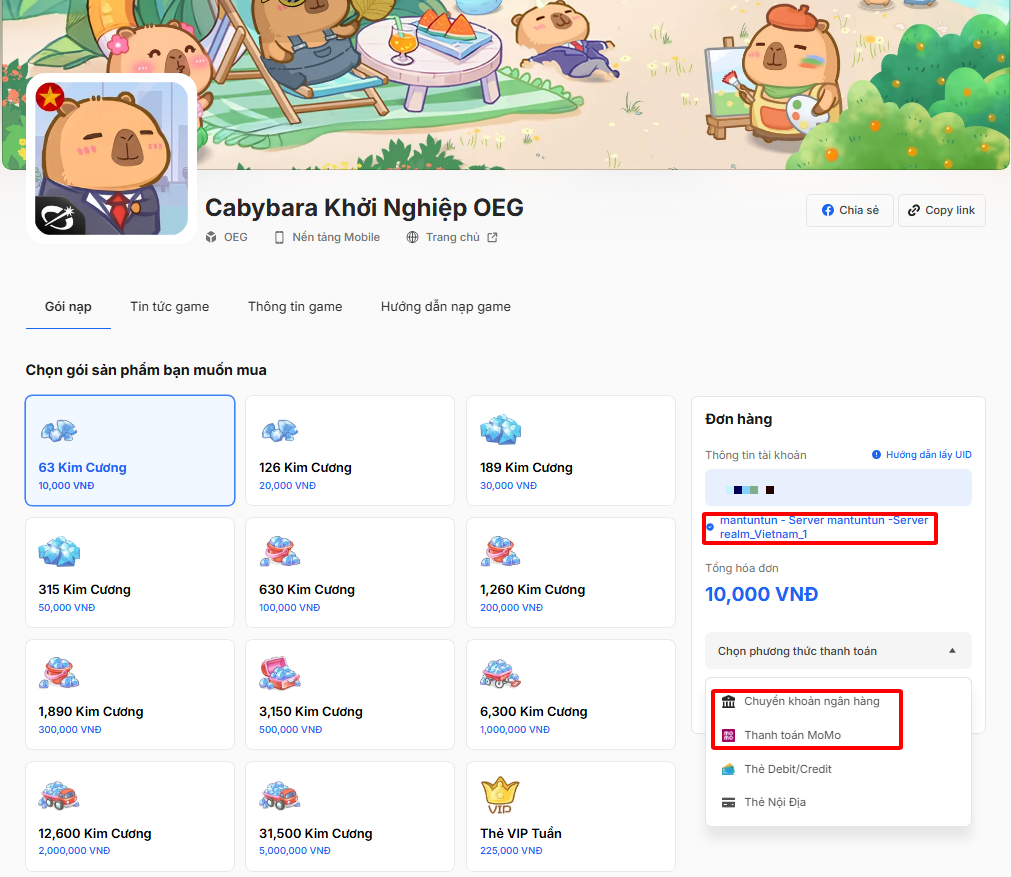This screenshot has height=877, width=1011.
Task: Click the diamond icon of 63 Kim Cương
Action: (59, 430)
